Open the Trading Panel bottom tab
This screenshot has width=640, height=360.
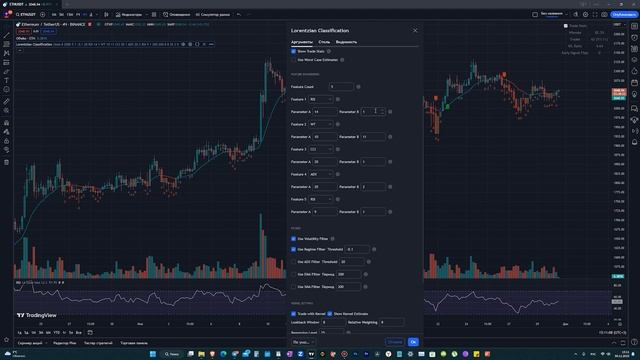(x=134, y=343)
